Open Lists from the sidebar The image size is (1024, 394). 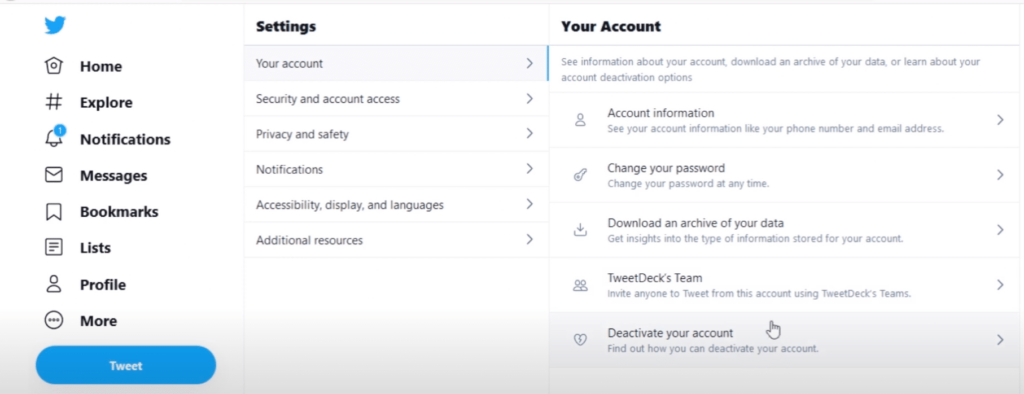coord(95,248)
